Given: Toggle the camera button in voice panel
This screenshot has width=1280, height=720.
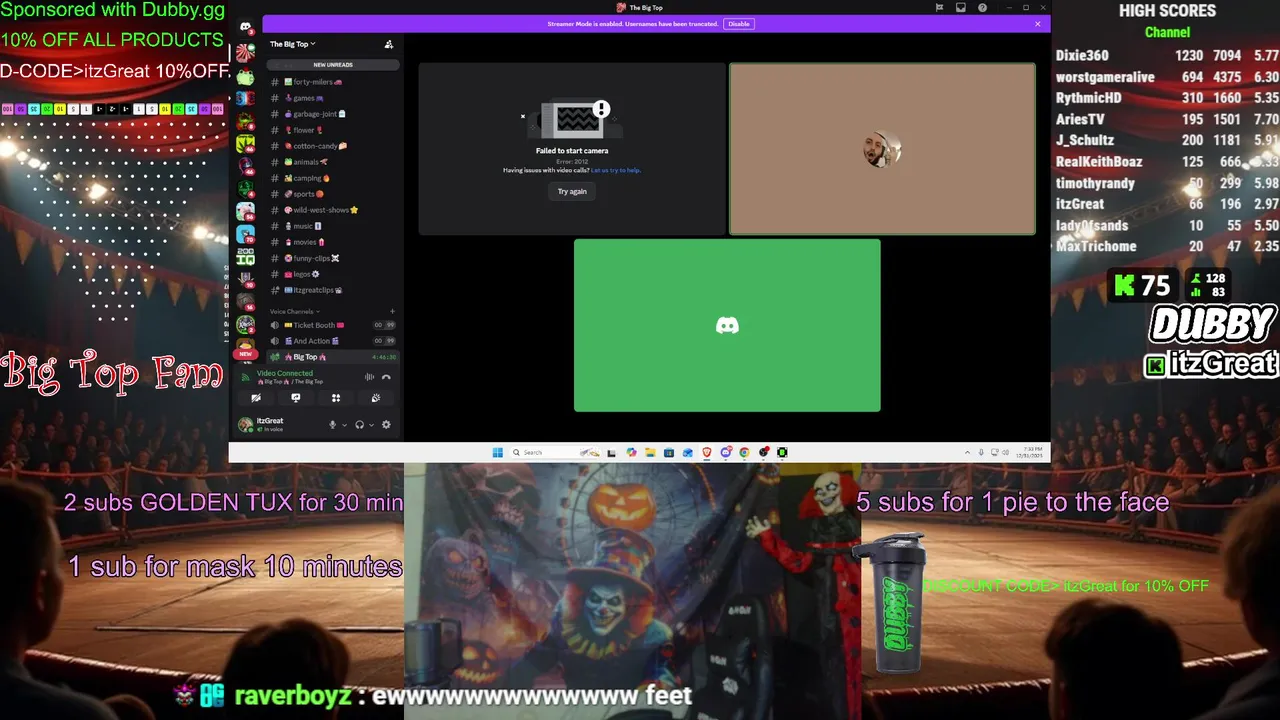Looking at the screenshot, I should pos(256,398).
